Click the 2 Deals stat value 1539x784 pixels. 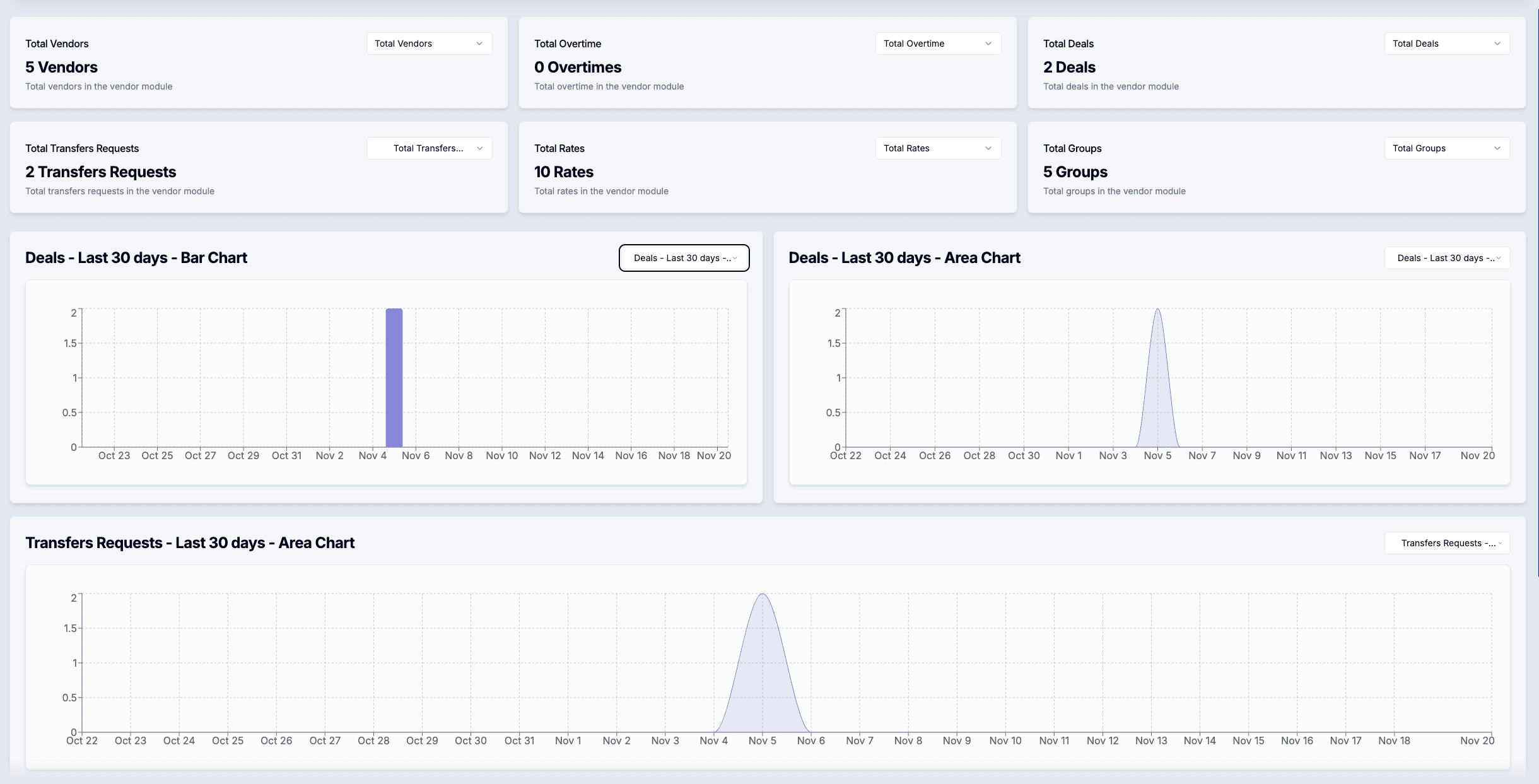point(1068,67)
